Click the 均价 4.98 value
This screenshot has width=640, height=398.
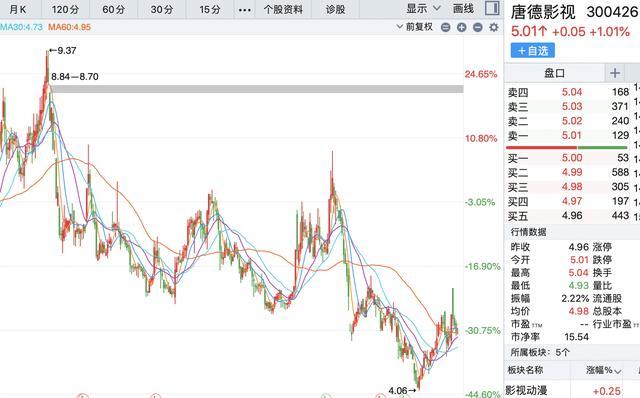click(x=580, y=311)
